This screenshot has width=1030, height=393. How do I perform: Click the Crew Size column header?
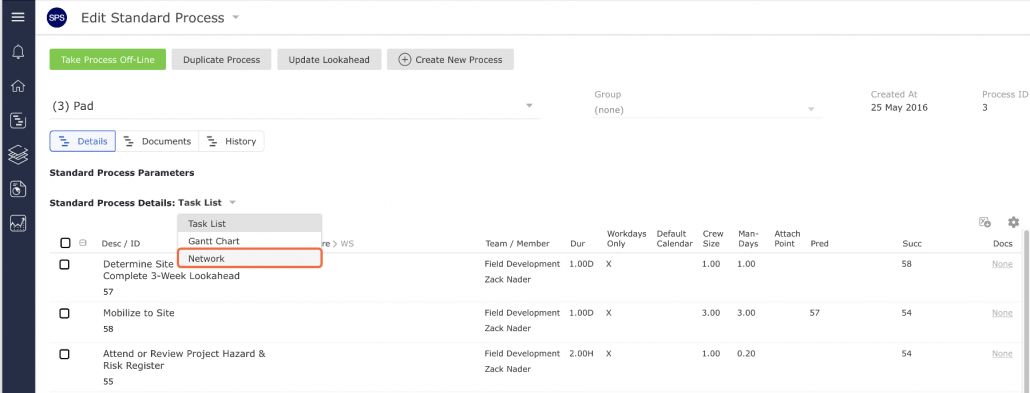(x=713, y=239)
